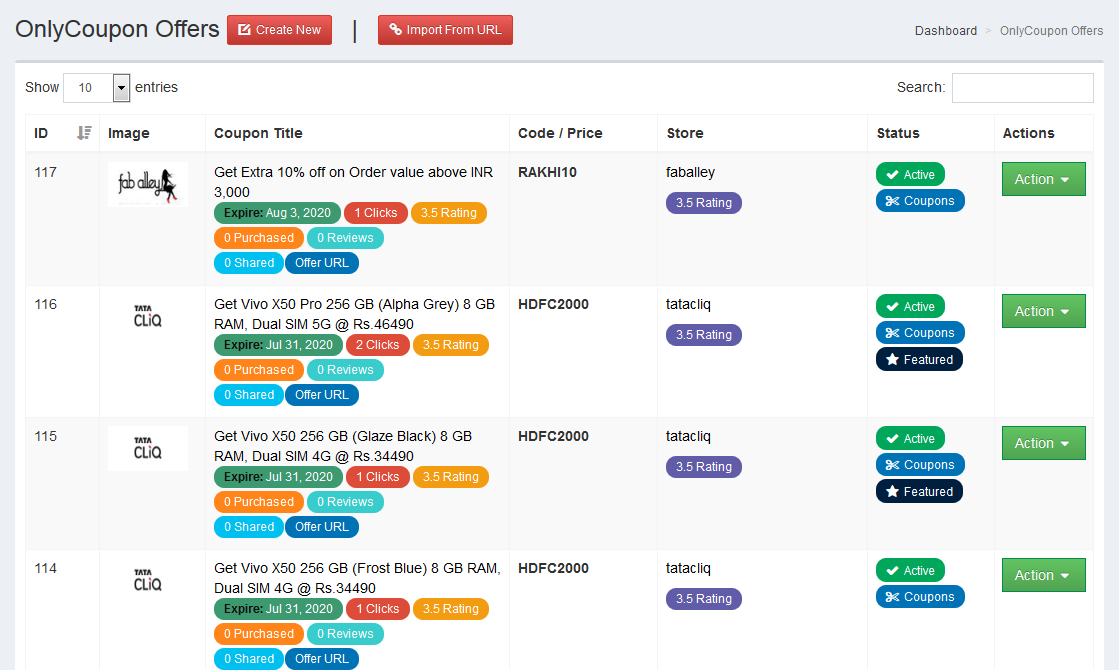Image resolution: width=1119 pixels, height=670 pixels.
Task: Click 1 Clicks badge for offer 115
Action: (378, 477)
